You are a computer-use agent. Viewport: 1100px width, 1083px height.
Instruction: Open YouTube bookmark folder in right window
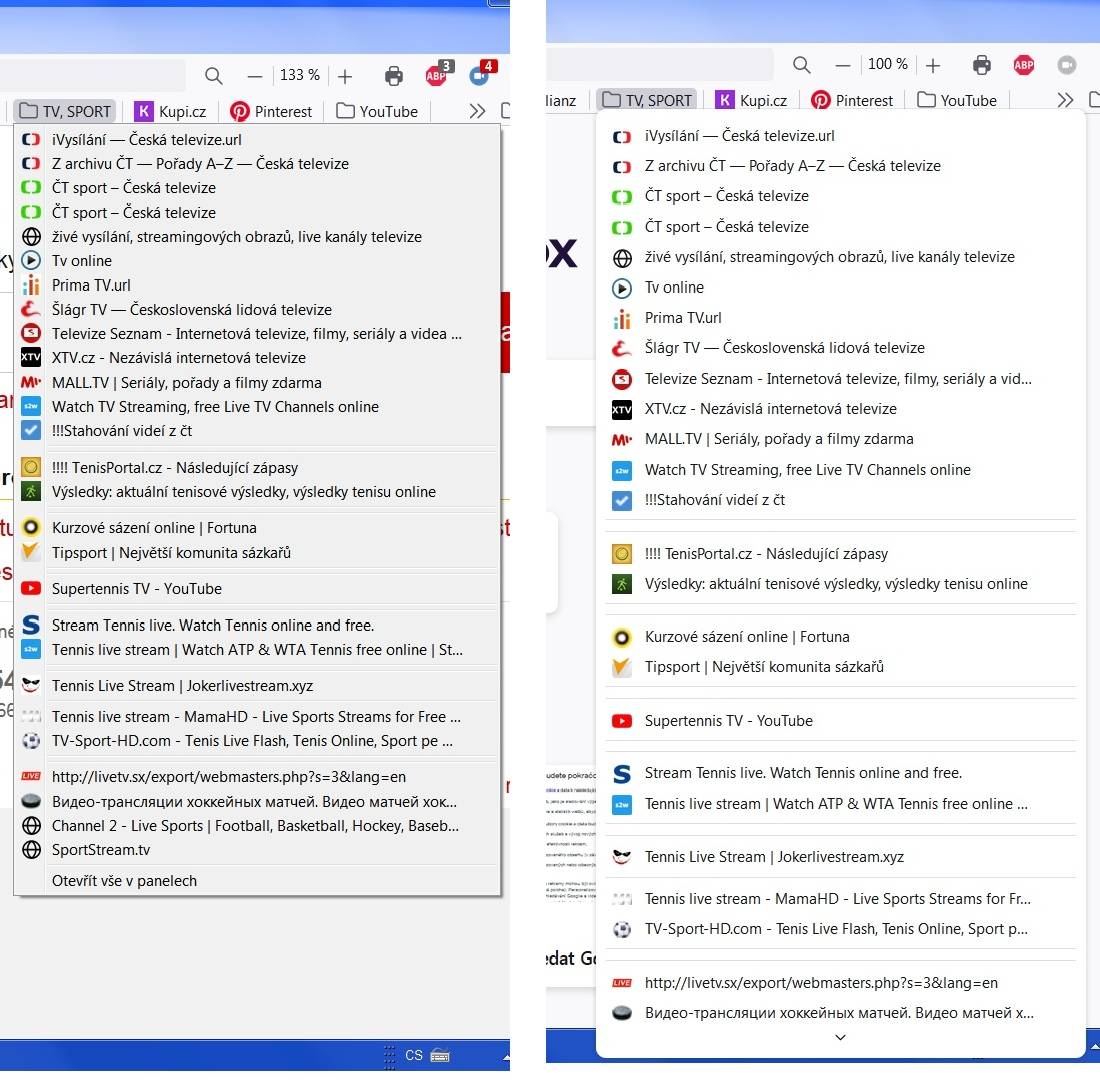coord(958,100)
